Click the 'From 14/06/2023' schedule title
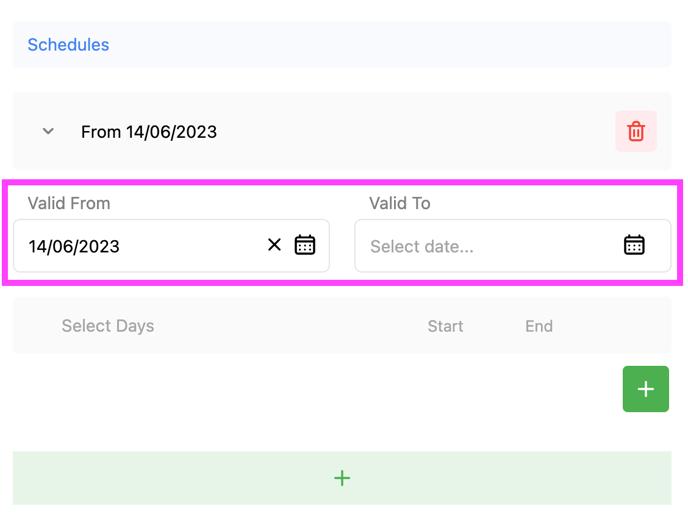Screen dimensions: 688x528 point(149,132)
